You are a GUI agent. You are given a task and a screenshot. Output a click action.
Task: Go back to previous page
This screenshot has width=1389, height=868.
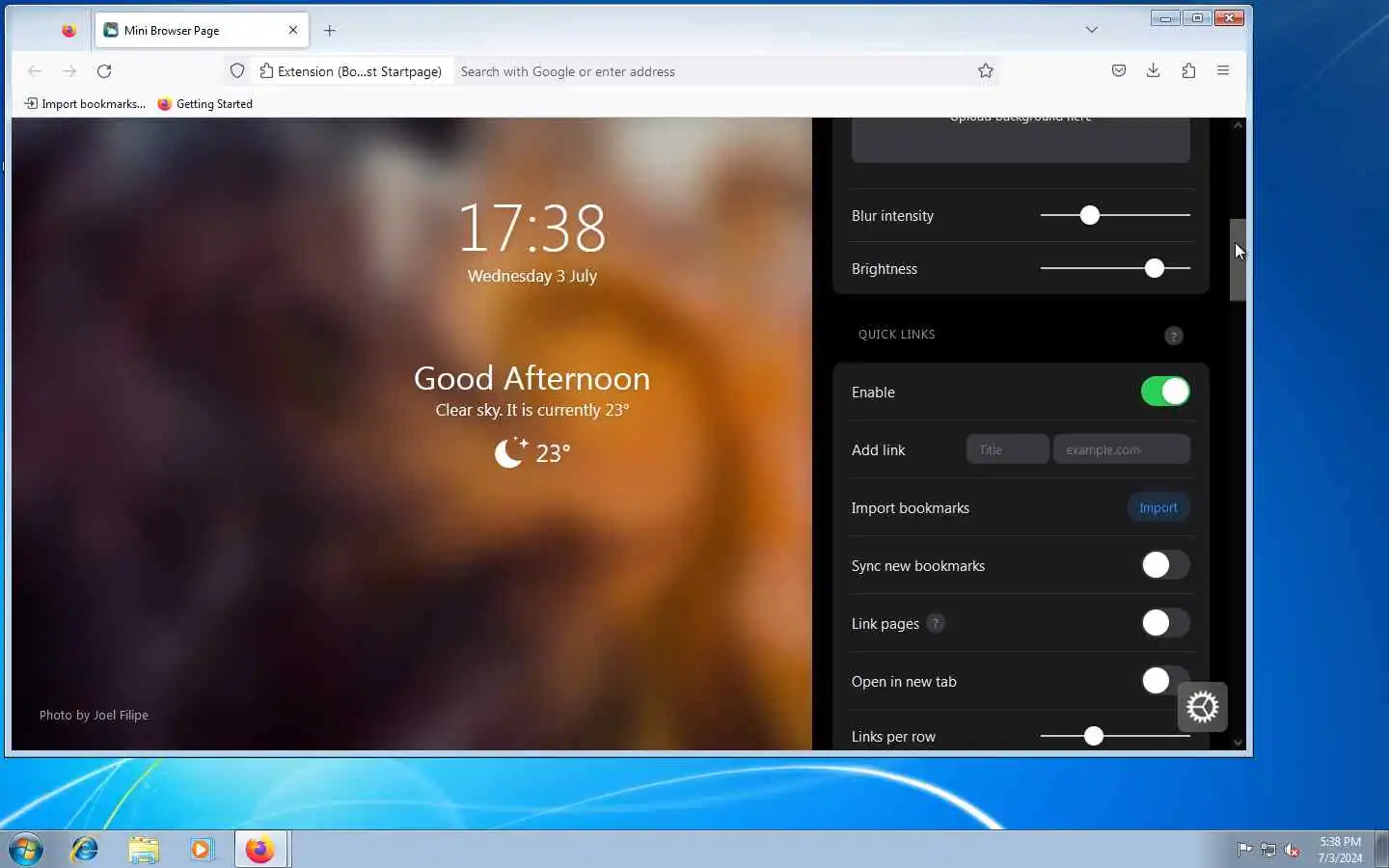pos(35,70)
